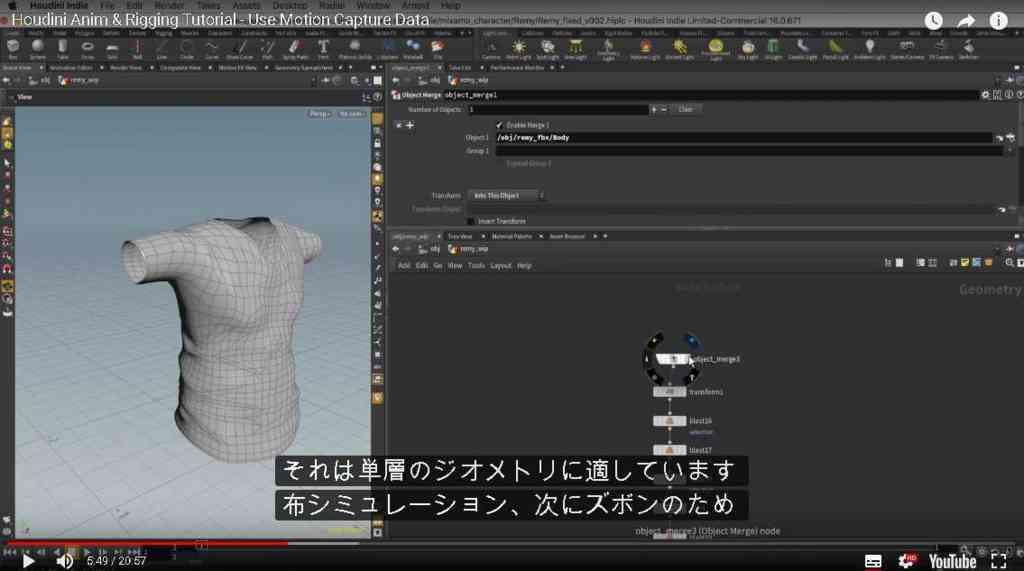Screen dimensions: 1024x571
Task: Mute the YouTube video volume
Action: [x=64, y=561]
